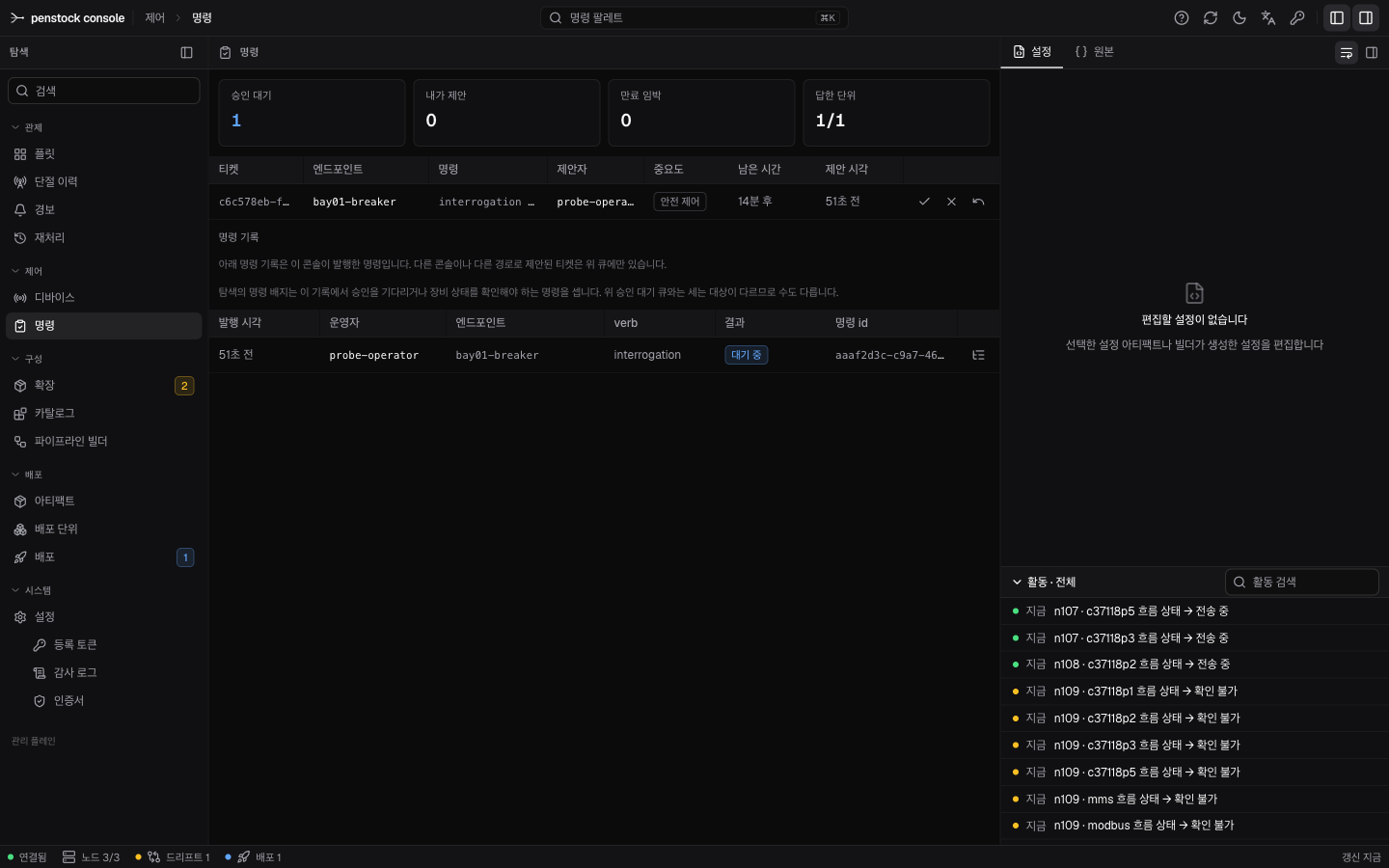1389x868 pixels.
Task: Toggle dark mode moon icon
Action: (x=1239, y=18)
